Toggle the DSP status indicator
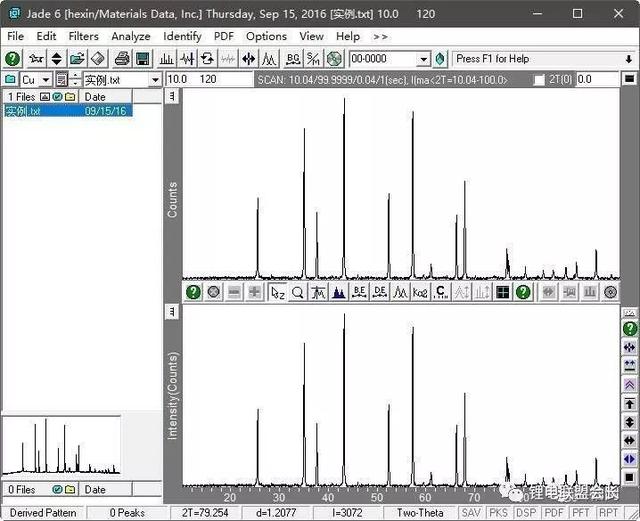640x521 pixels. click(x=526, y=513)
